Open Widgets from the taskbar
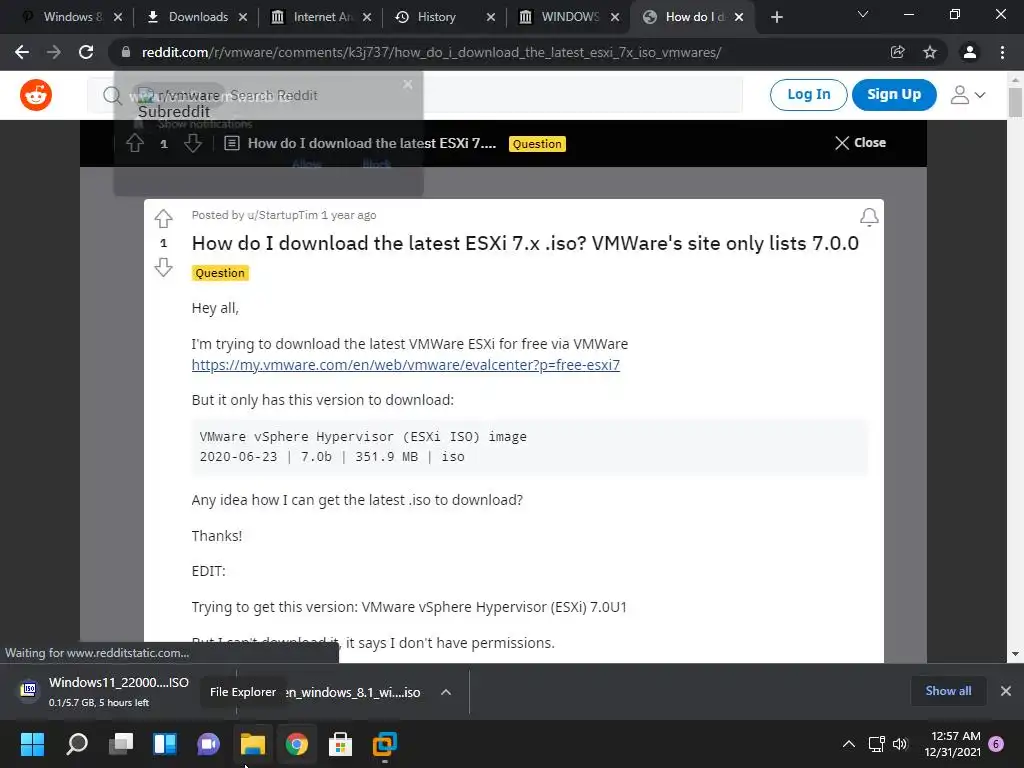Screen dimensions: 1024x768 pos(165,744)
